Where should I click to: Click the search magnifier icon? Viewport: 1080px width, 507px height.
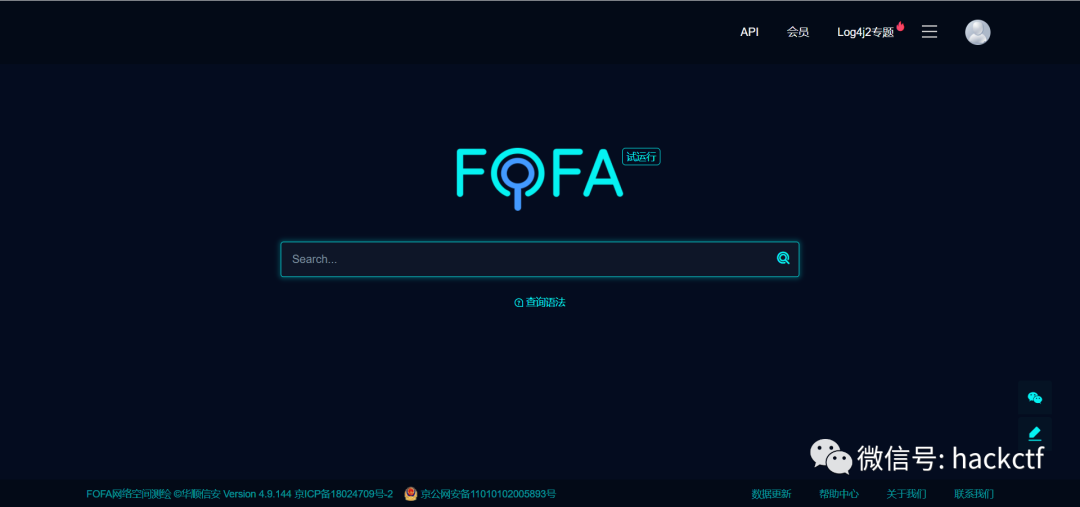pyautogui.click(x=783, y=258)
